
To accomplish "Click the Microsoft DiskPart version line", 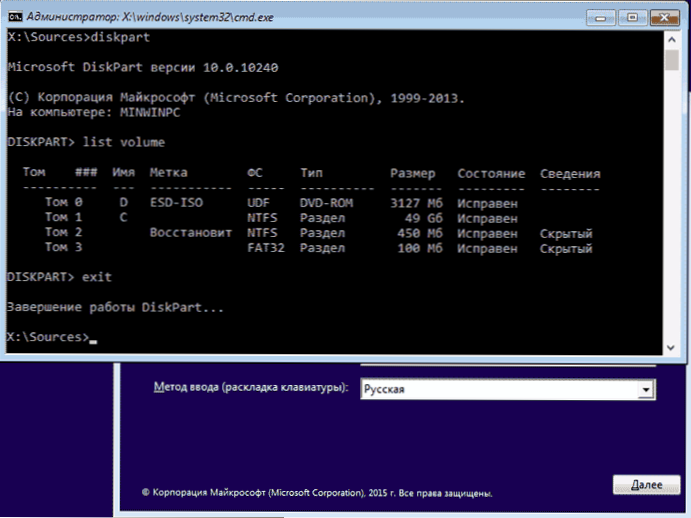I will pyautogui.click(x=143, y=67).
